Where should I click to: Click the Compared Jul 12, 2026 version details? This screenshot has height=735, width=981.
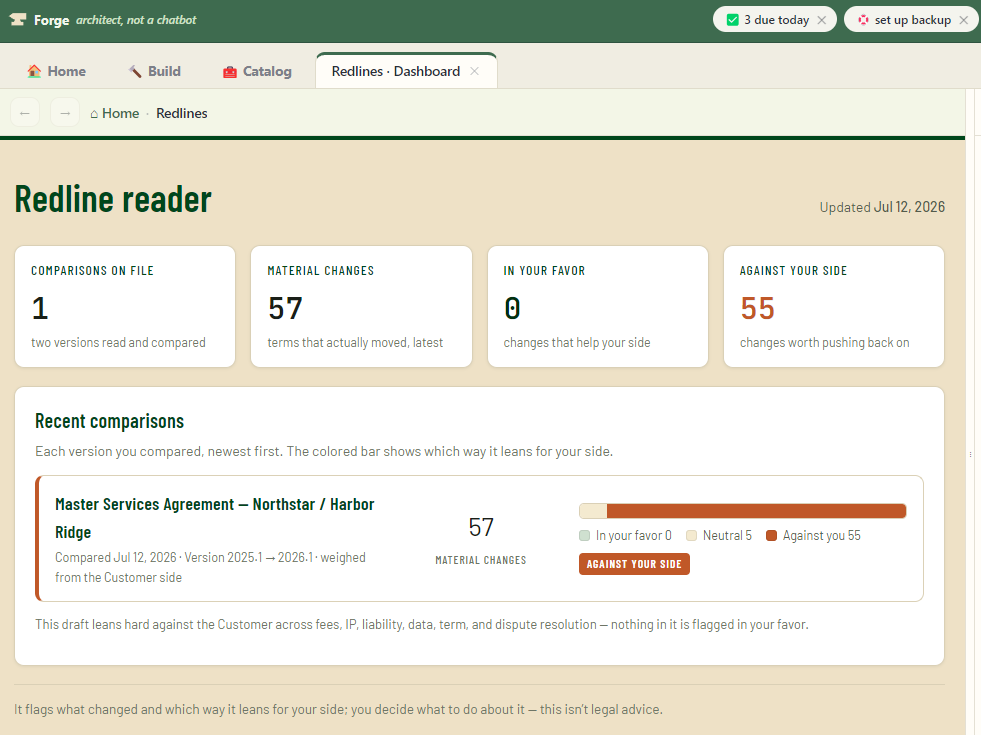210,567
